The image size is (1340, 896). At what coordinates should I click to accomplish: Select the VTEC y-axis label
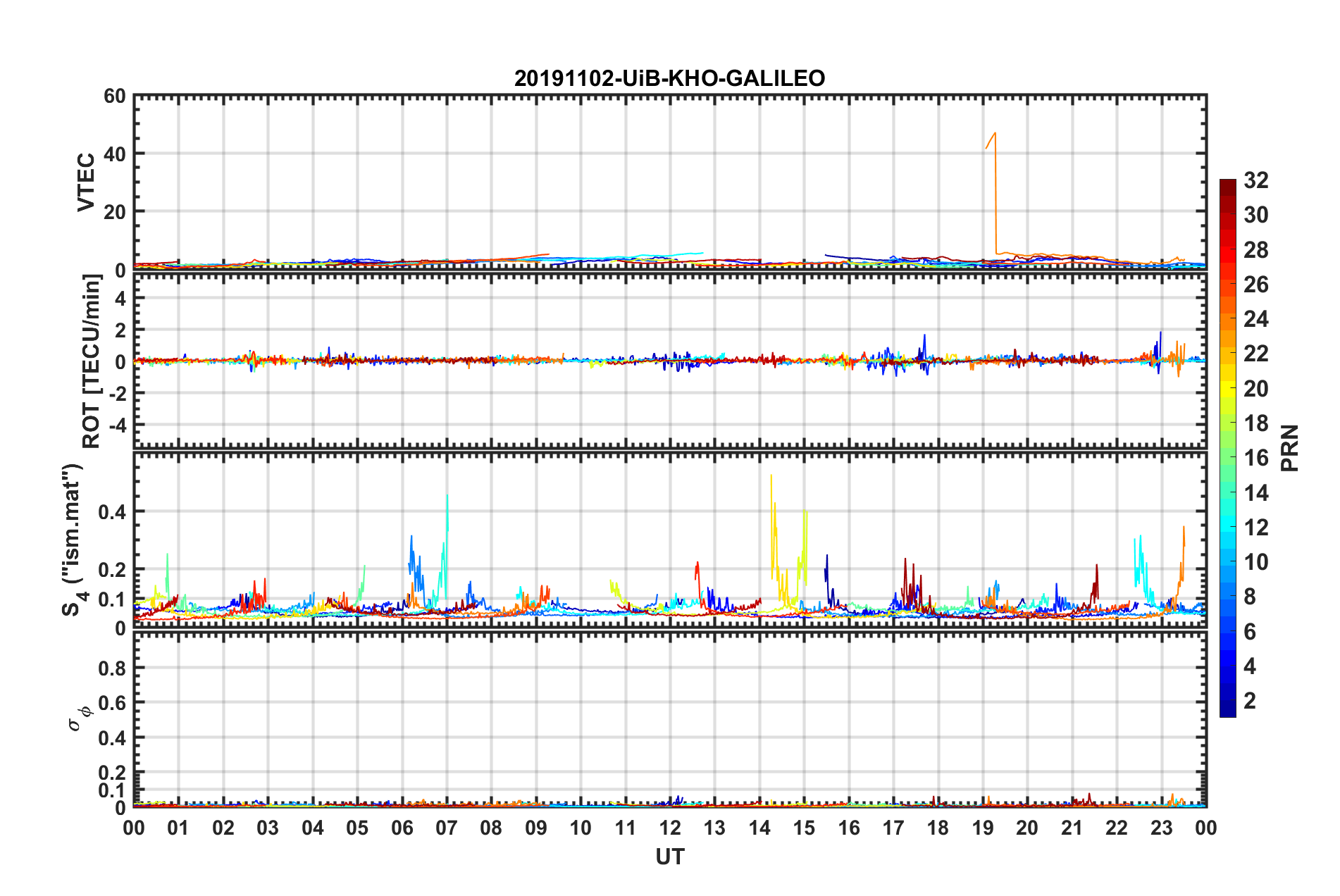click(86, 182)
